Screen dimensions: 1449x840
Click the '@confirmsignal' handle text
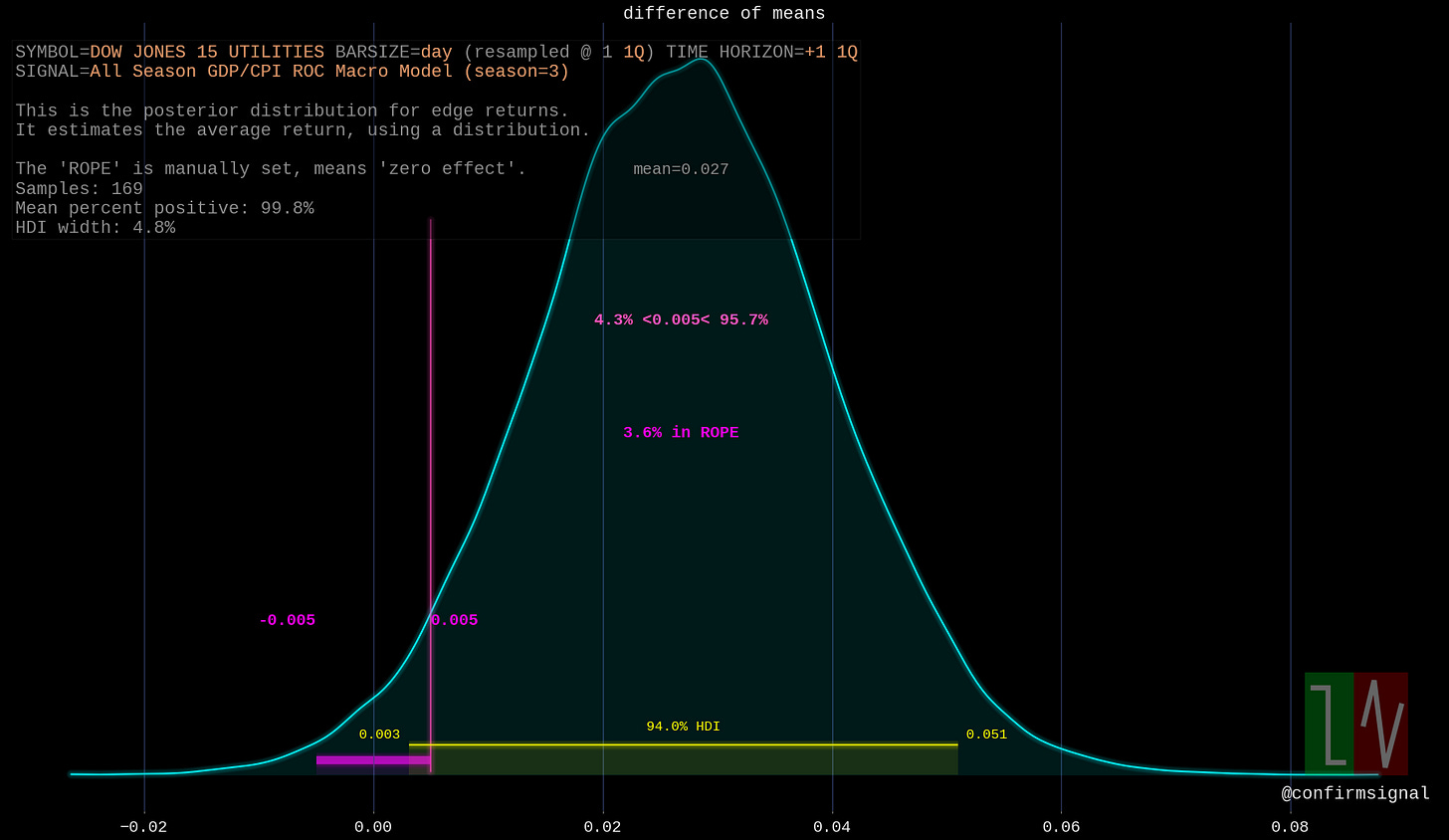pyautogui.click(x=1355, y=793)
